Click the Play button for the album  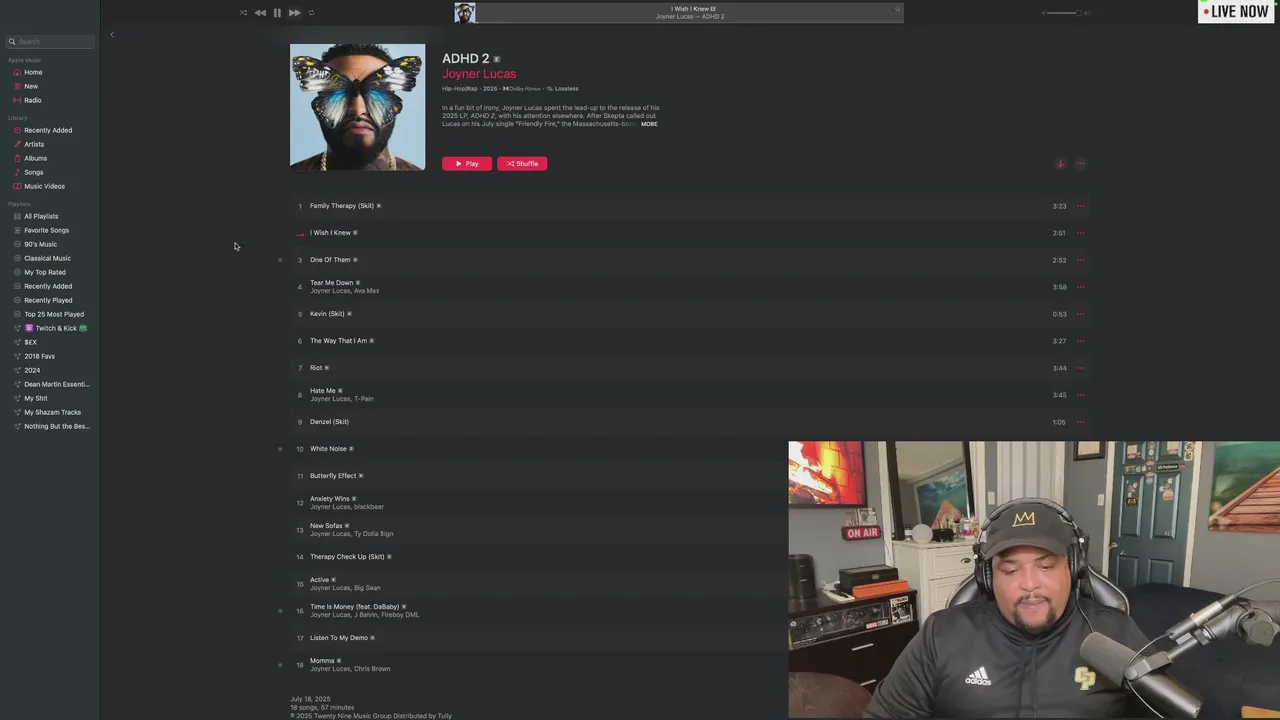coord(467,163)
